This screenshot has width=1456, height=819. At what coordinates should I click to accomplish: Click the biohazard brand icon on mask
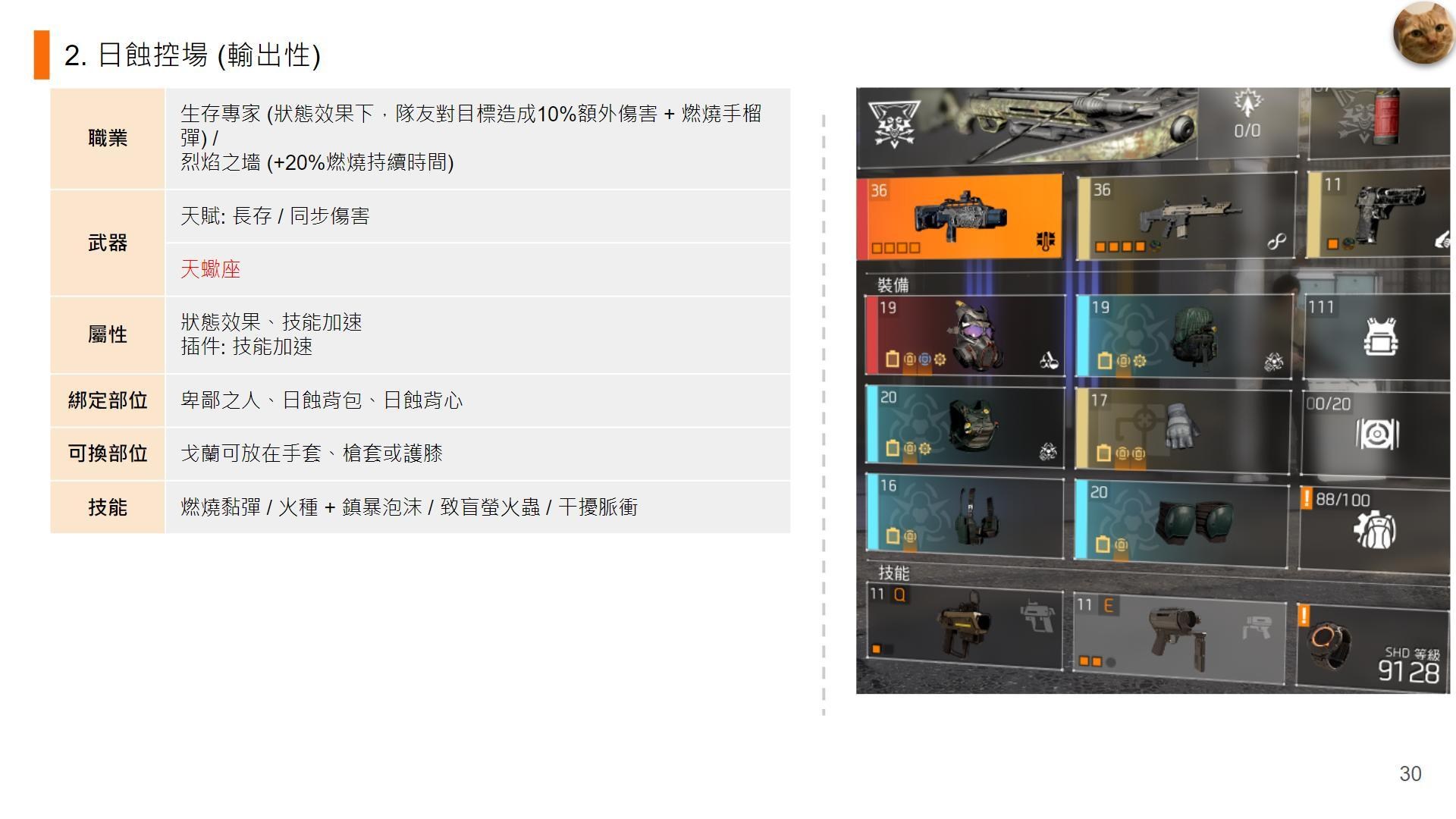(x=1049, y=361)
